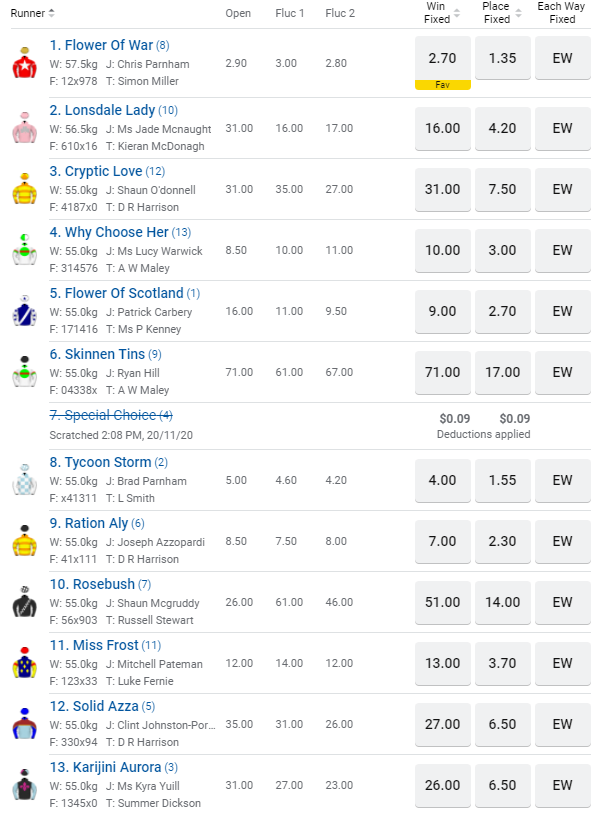Sort by Place Fixed column arrows
Viewport: 602px width, 813px height.
point(517,13)
